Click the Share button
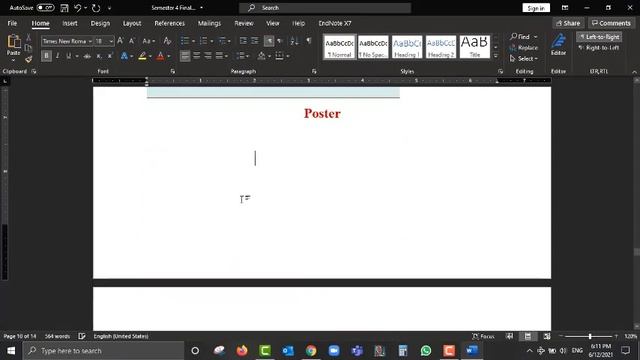640x360 pixels. [x=568, y=23]
